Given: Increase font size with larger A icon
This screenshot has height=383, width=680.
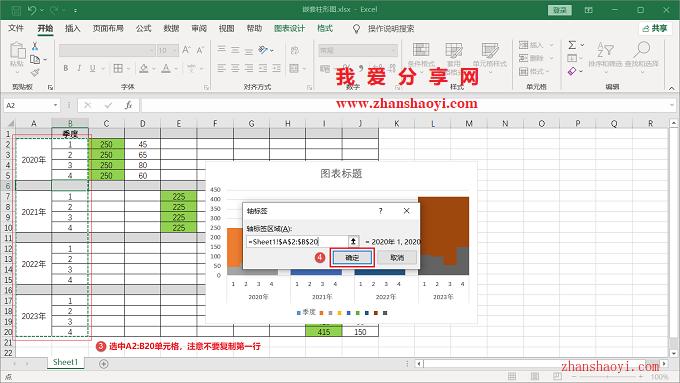Looking at the screenshot, I should click(186, 50).
